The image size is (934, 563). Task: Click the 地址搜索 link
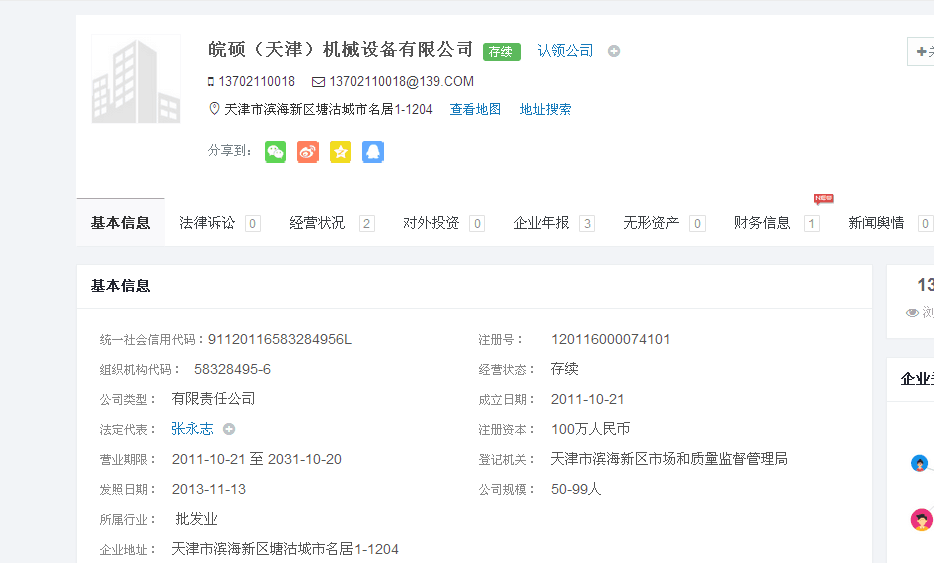(x=545, y=110)
